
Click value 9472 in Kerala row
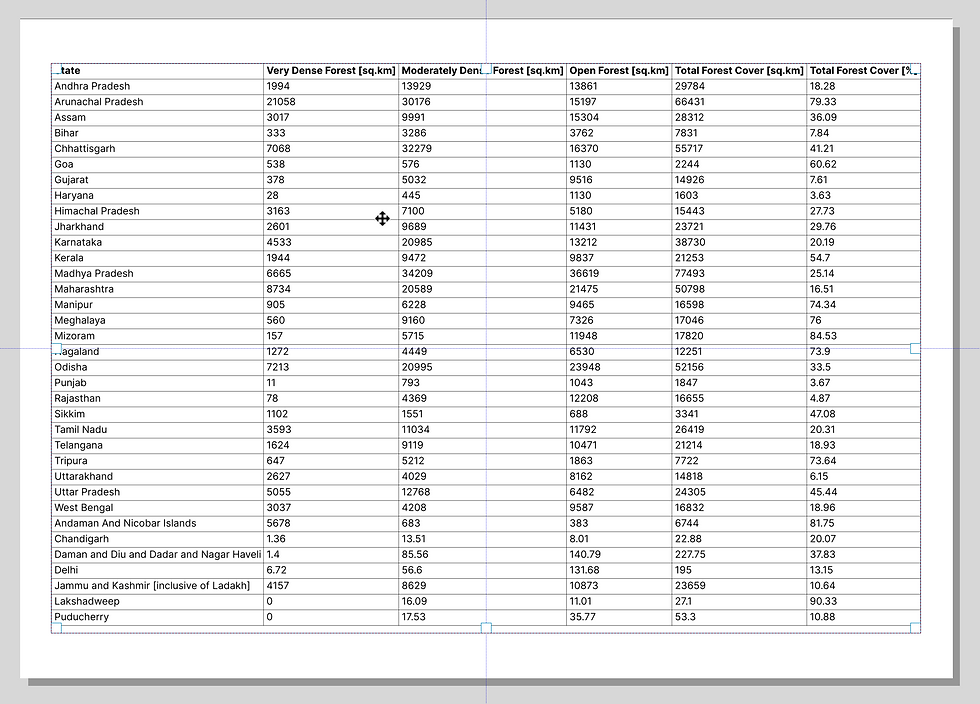[x=414, y=258]
